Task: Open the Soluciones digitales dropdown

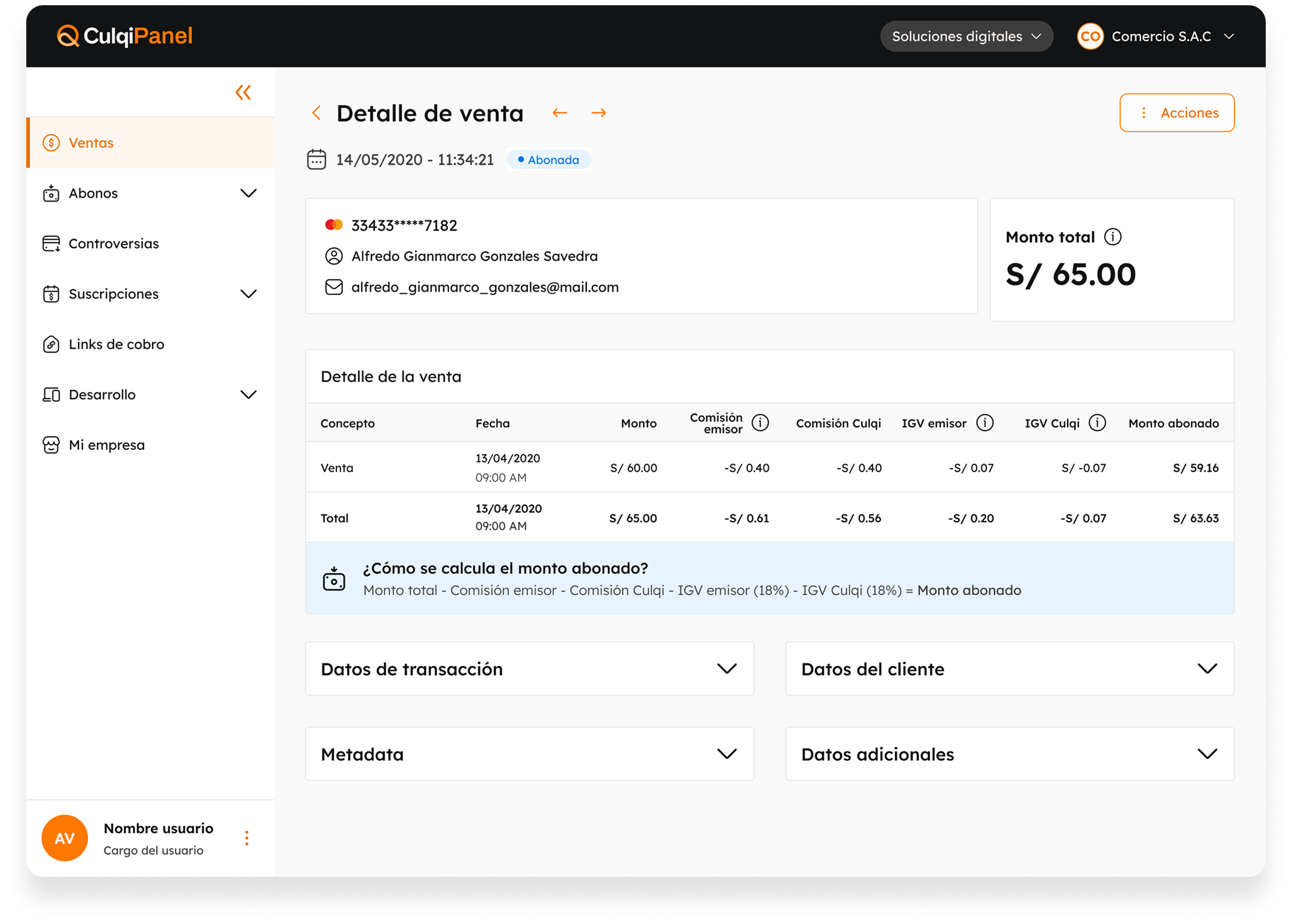Action: [966, 36]
